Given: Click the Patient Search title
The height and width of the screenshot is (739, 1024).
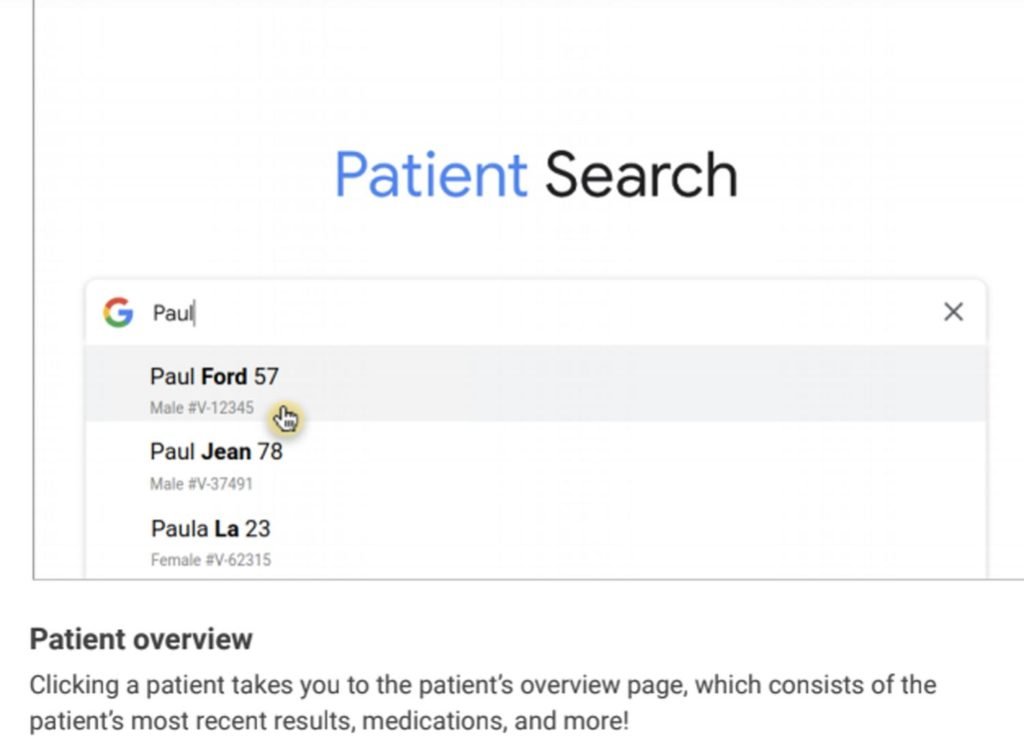Looking at the screenshot, I should pyautogui.click(x=537, y=173).
